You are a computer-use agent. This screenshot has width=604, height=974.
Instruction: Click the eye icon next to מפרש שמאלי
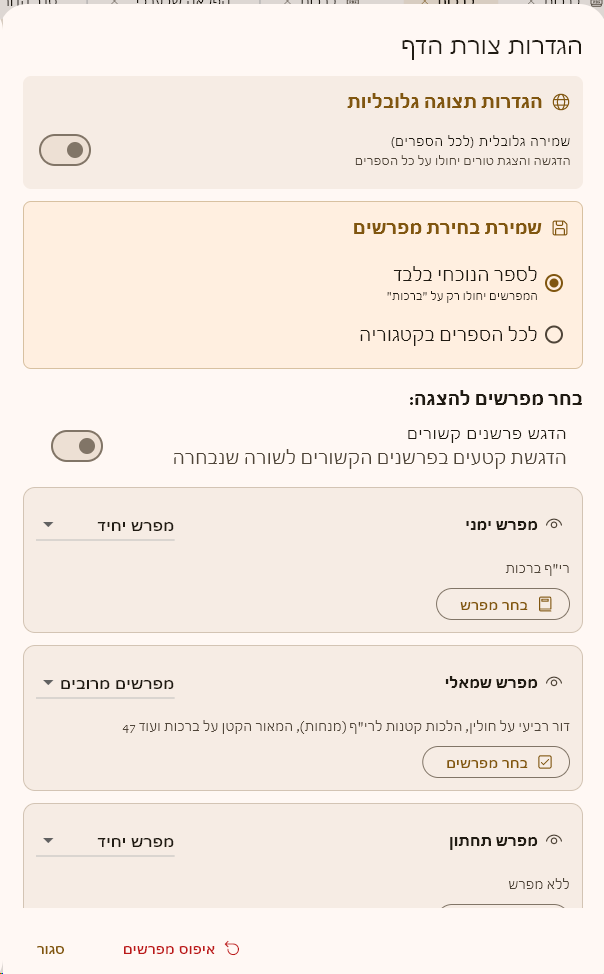[555, 683]
